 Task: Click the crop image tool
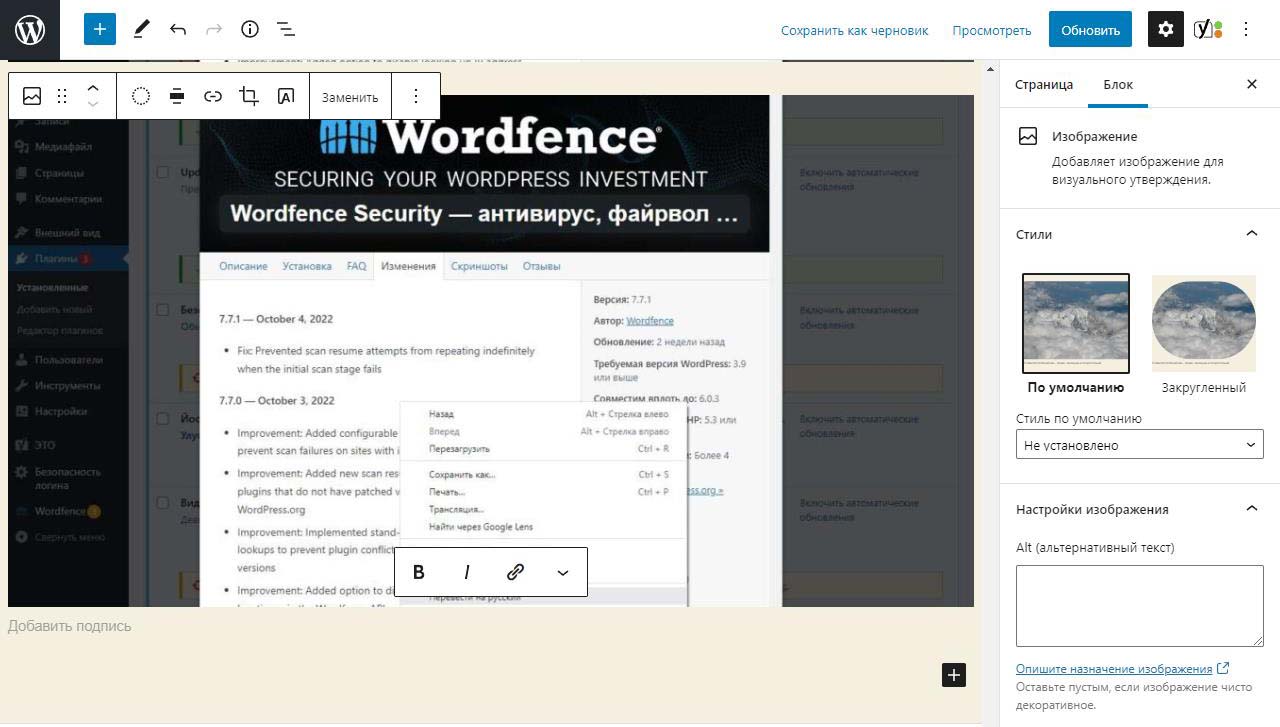[x=249, y=96]
